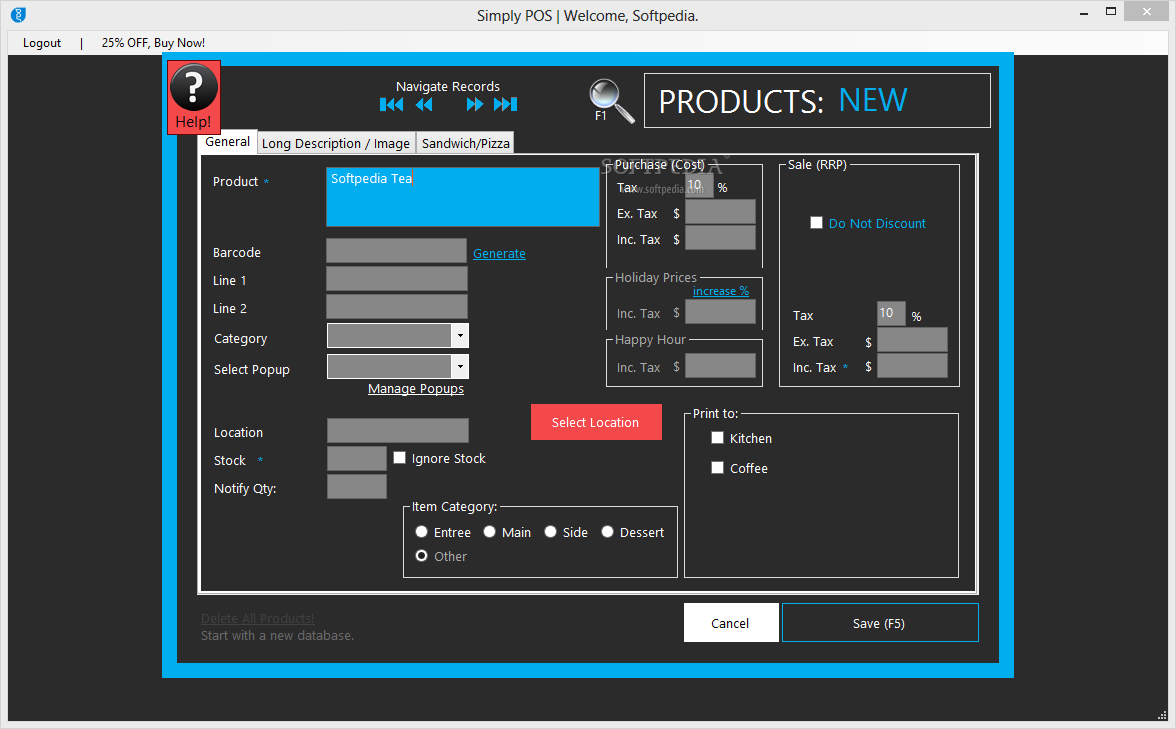1176x729 pixels.
Task: Tick the Do Not Discount checkbox
Action: coord(816,223)
